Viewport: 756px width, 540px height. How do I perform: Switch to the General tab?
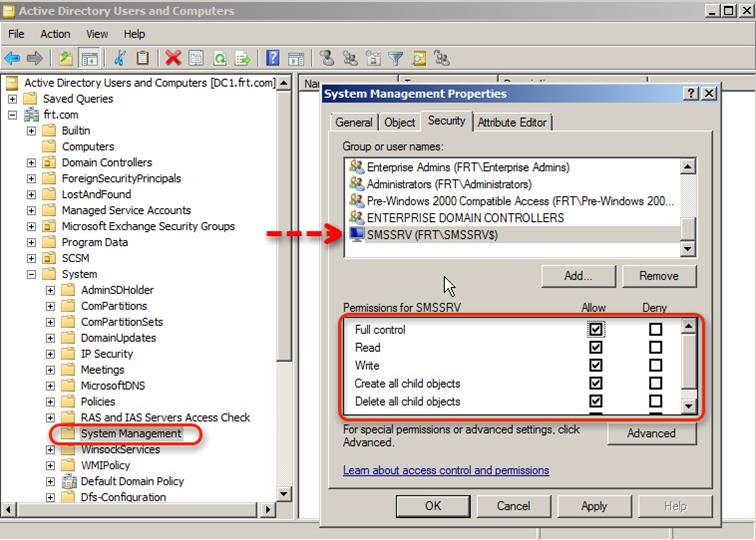[354, 122]
